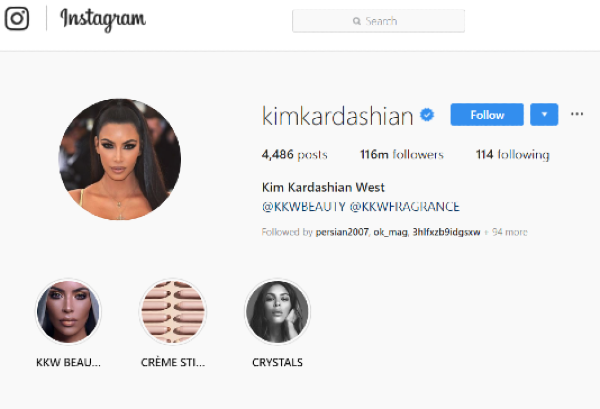Viewport: 600px width, 409px height.
Task: Show the 94 more mutual followers
Action: pos(509,232)
